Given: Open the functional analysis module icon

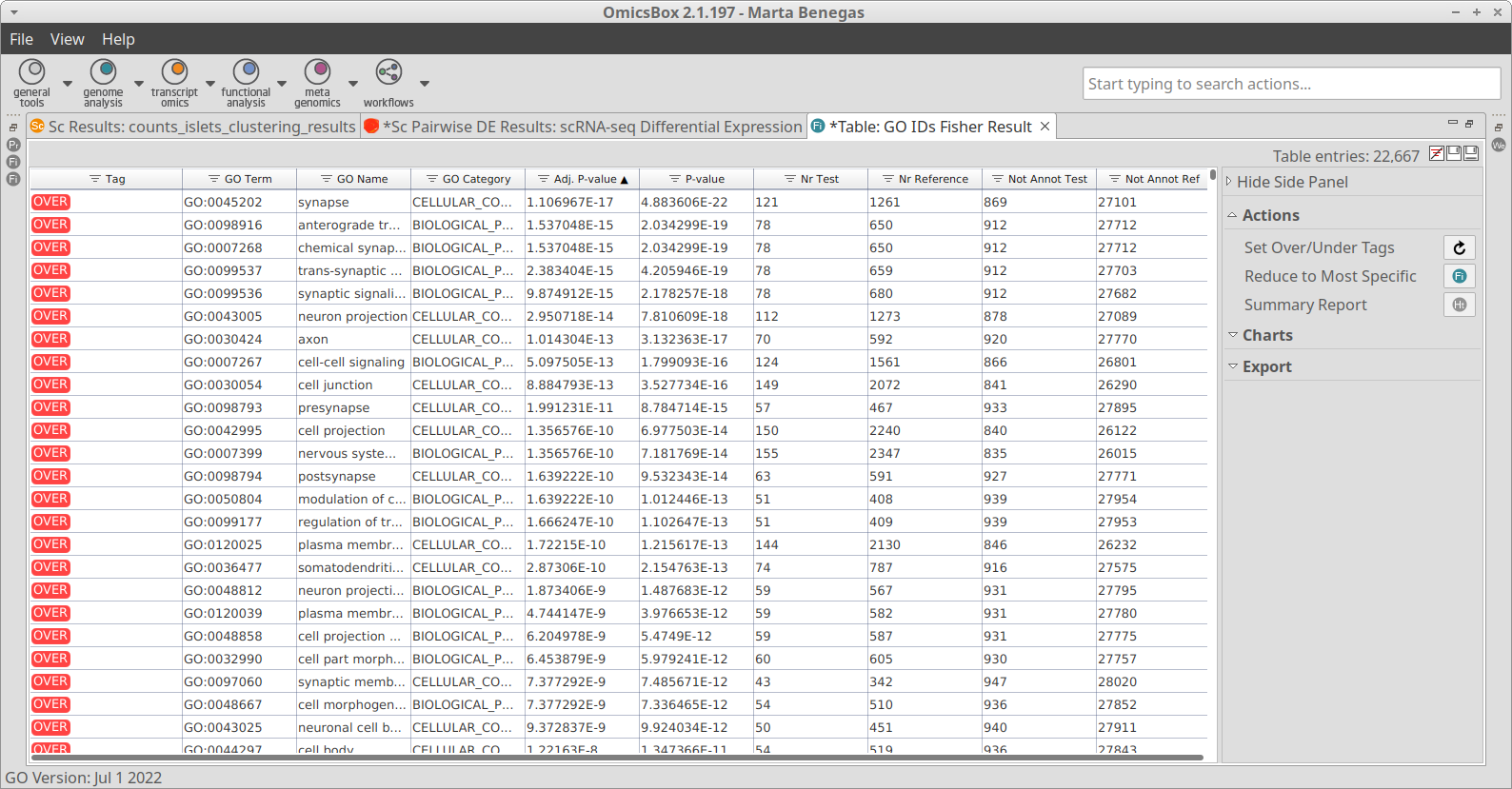Looking at the screenshot, I should [246, 72].
